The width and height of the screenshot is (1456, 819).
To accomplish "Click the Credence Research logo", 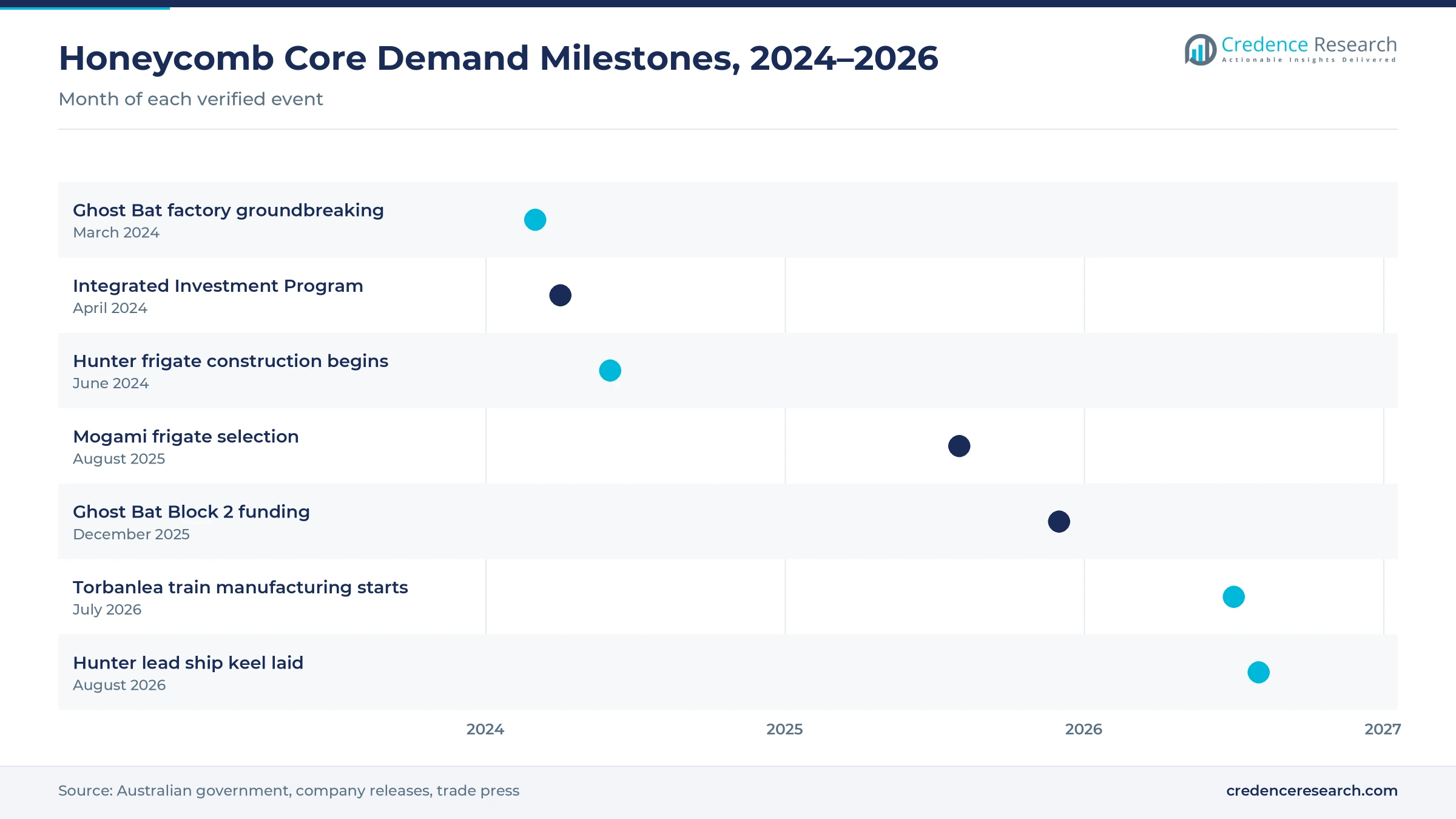I will (1290, 49).
